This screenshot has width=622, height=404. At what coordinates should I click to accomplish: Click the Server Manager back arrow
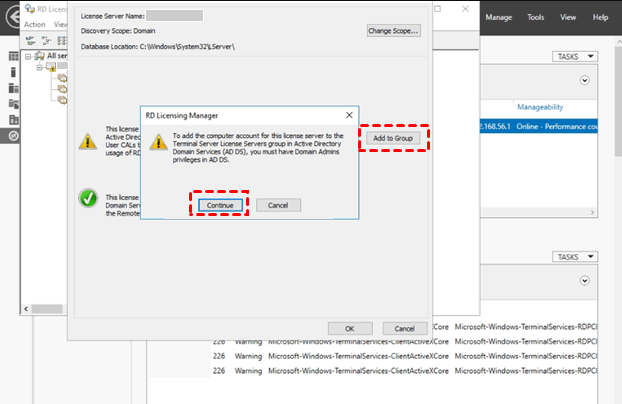point(14,17)
